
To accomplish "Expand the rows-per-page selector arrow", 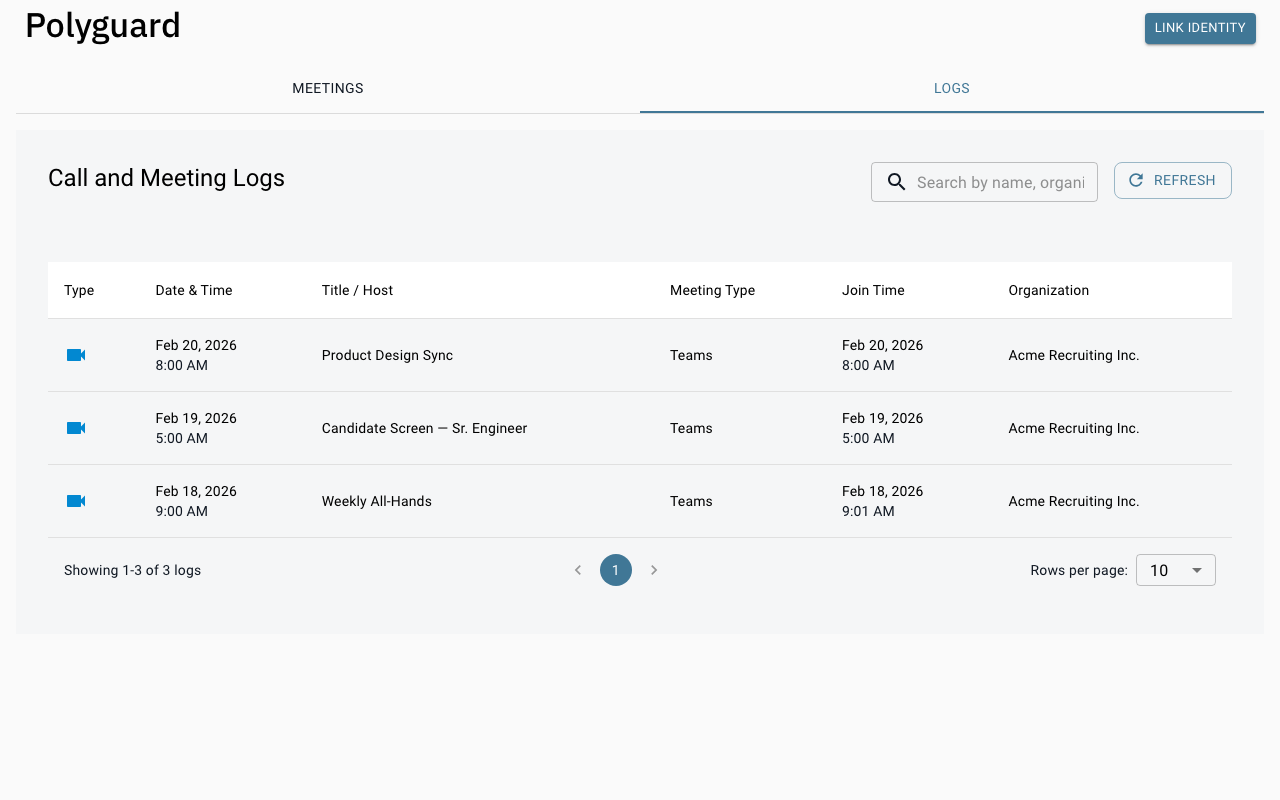I will [x=1196, y=569].
